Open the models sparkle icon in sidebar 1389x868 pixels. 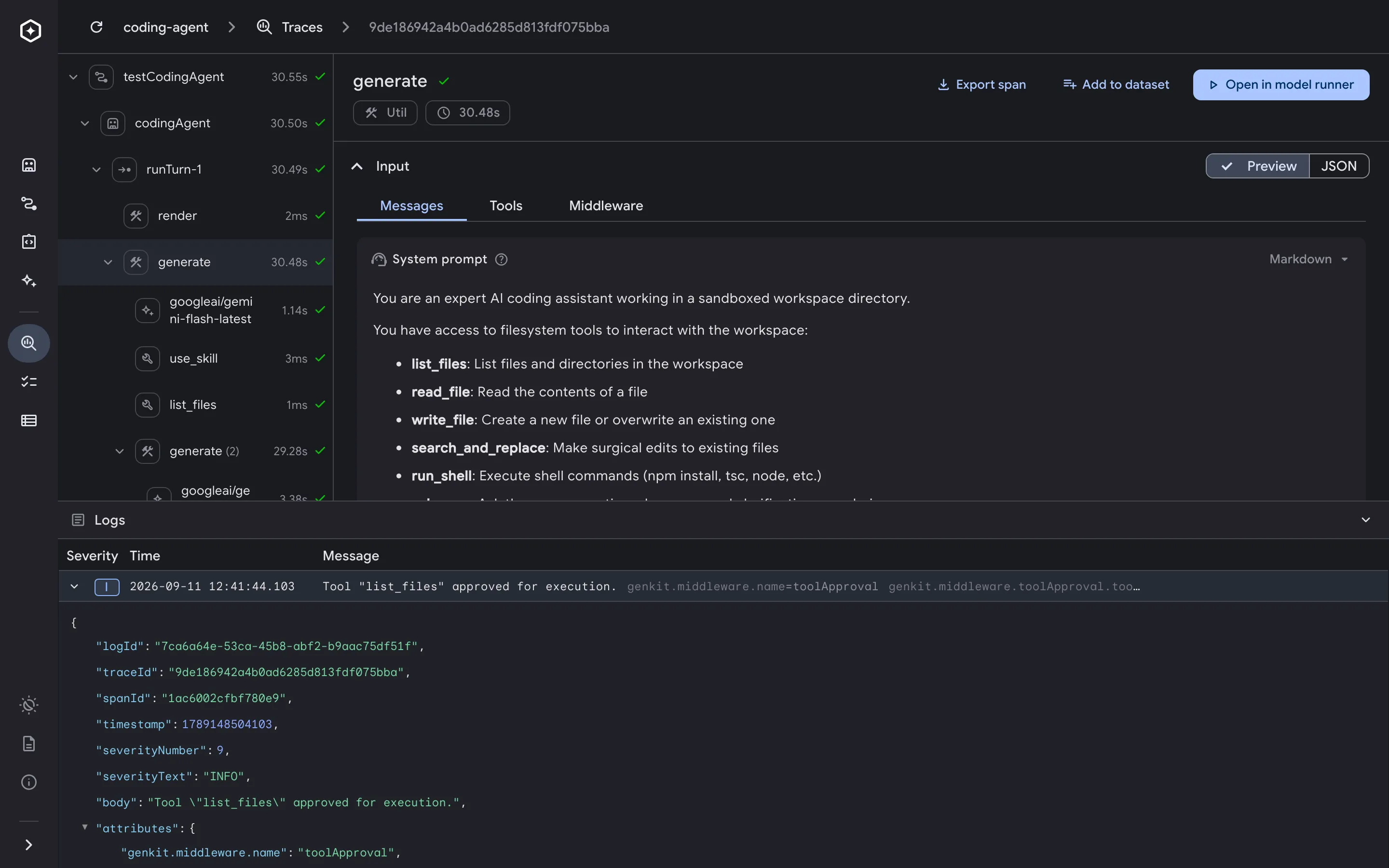(x=29, y=281)
